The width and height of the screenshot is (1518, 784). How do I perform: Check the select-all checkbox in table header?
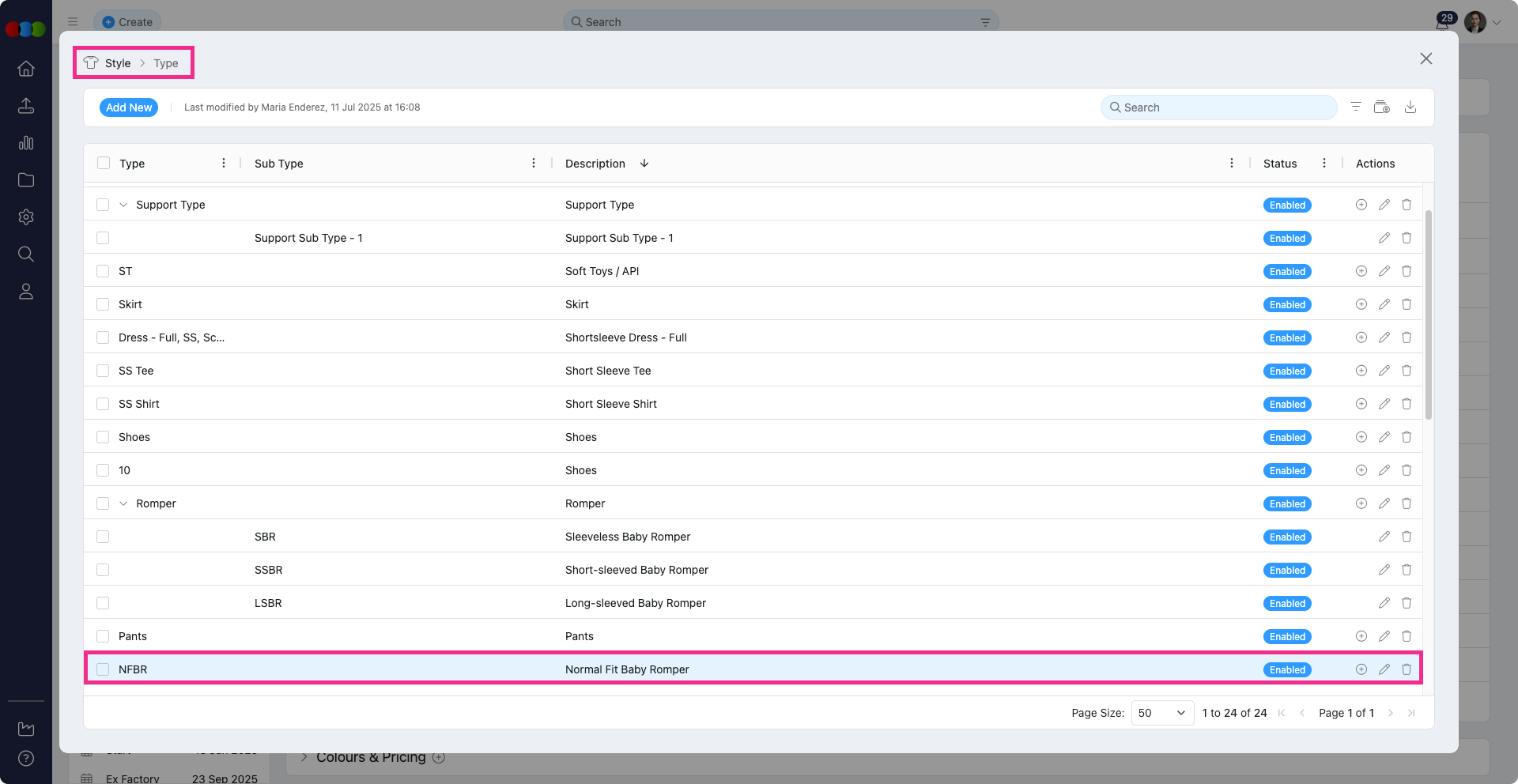[x=104, y=163]
